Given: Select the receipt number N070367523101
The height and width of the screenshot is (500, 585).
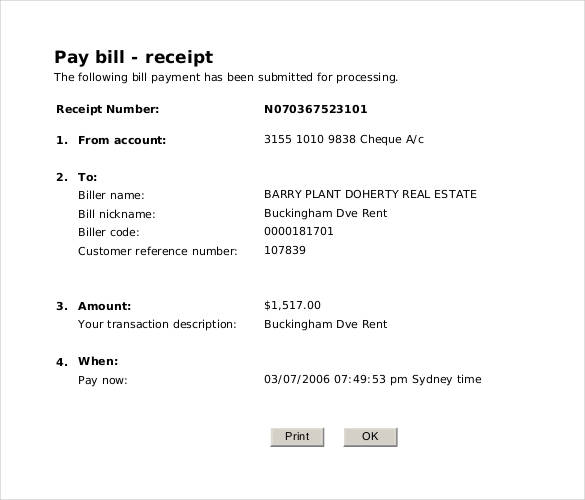Looking at the screenshot, I should click(316, 109).
